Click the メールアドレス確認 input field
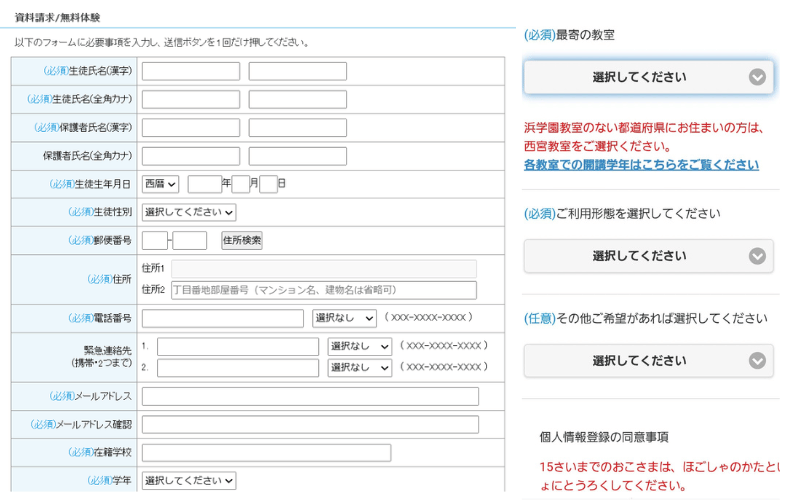 click(310, 424)
